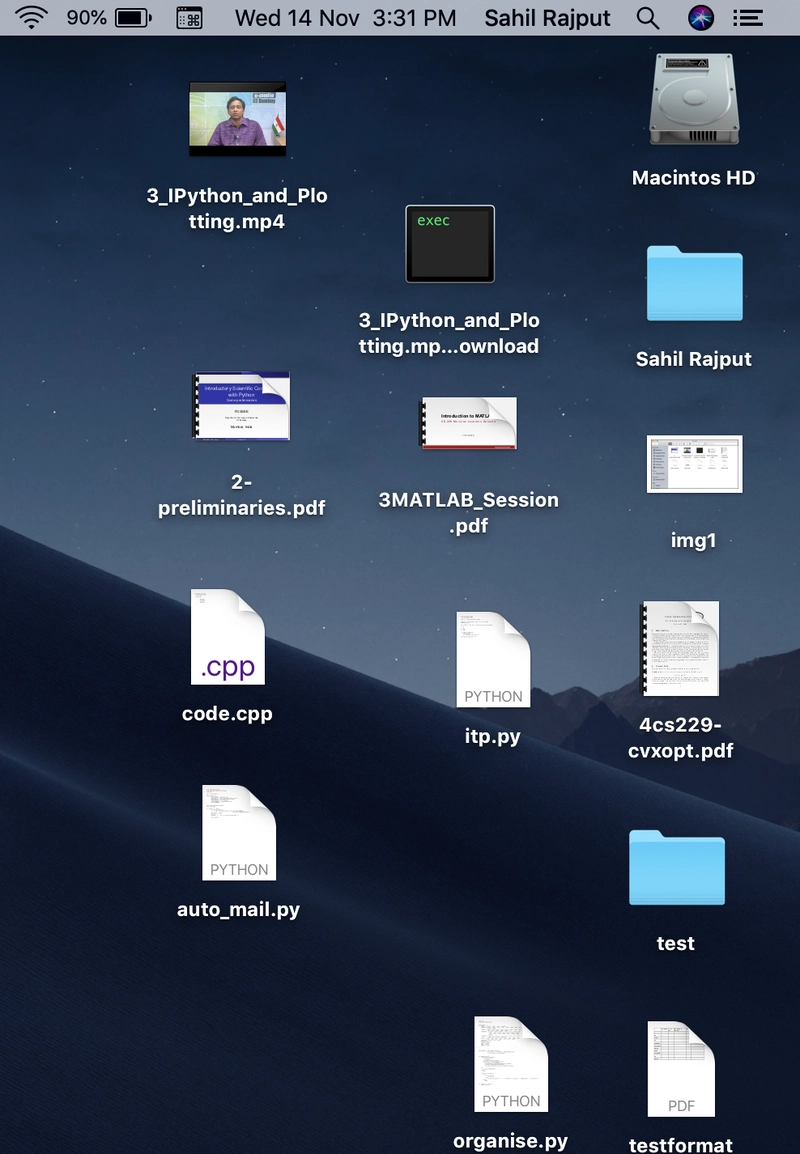Click the battery status icon
800x1154 pixels.
pos(133,18)
